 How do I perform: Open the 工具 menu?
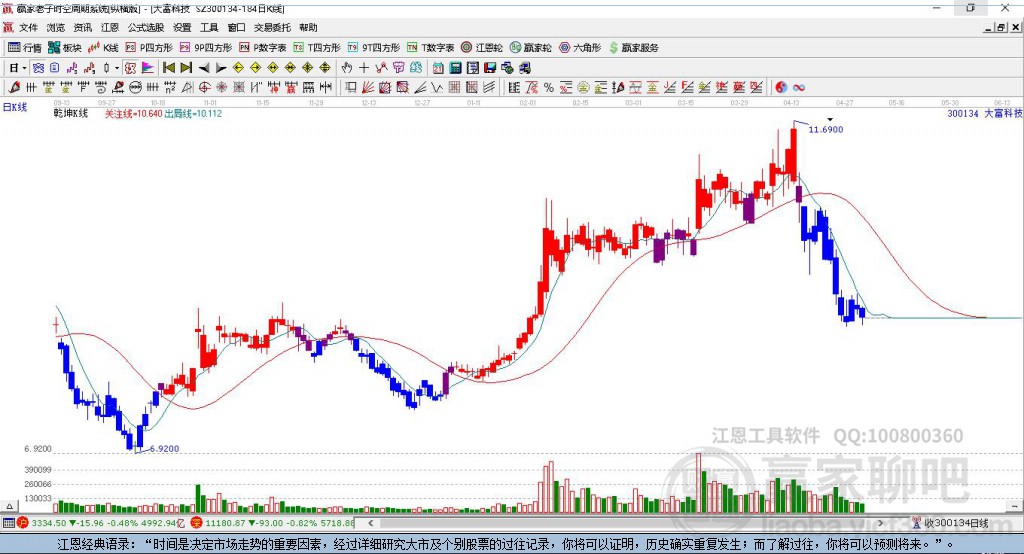209,27
